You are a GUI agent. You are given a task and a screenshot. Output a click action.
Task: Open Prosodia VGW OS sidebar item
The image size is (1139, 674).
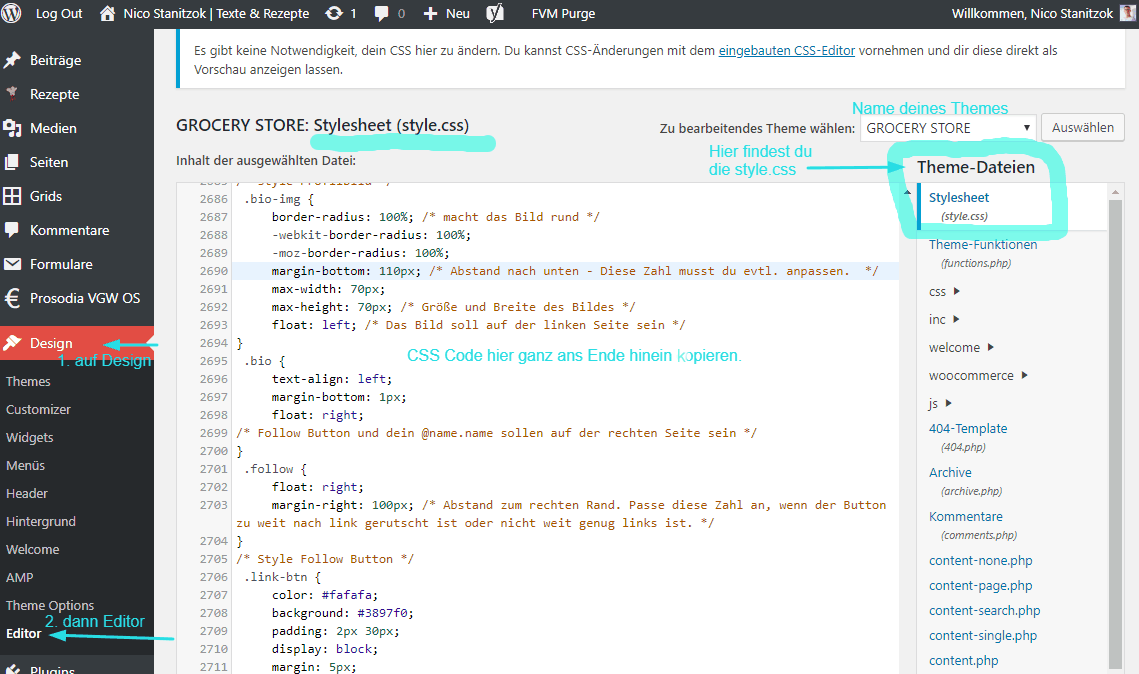(85, 298)
